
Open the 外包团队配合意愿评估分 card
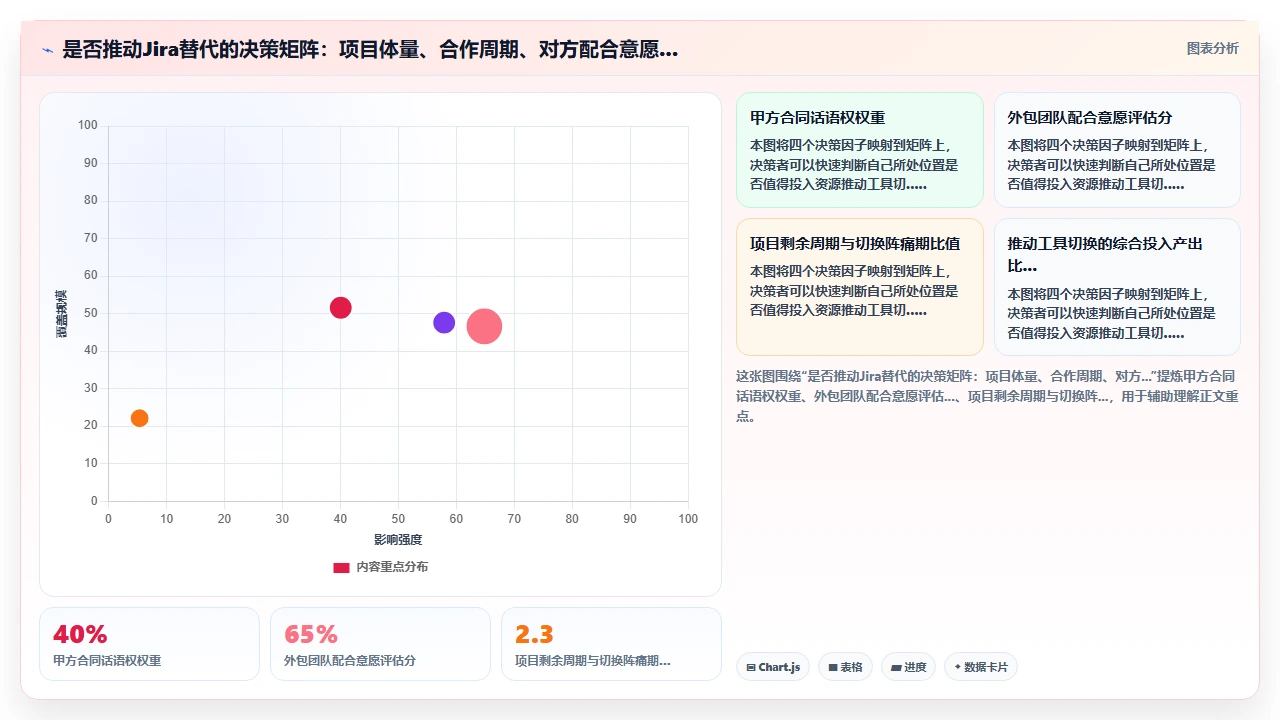point(1117,150)
